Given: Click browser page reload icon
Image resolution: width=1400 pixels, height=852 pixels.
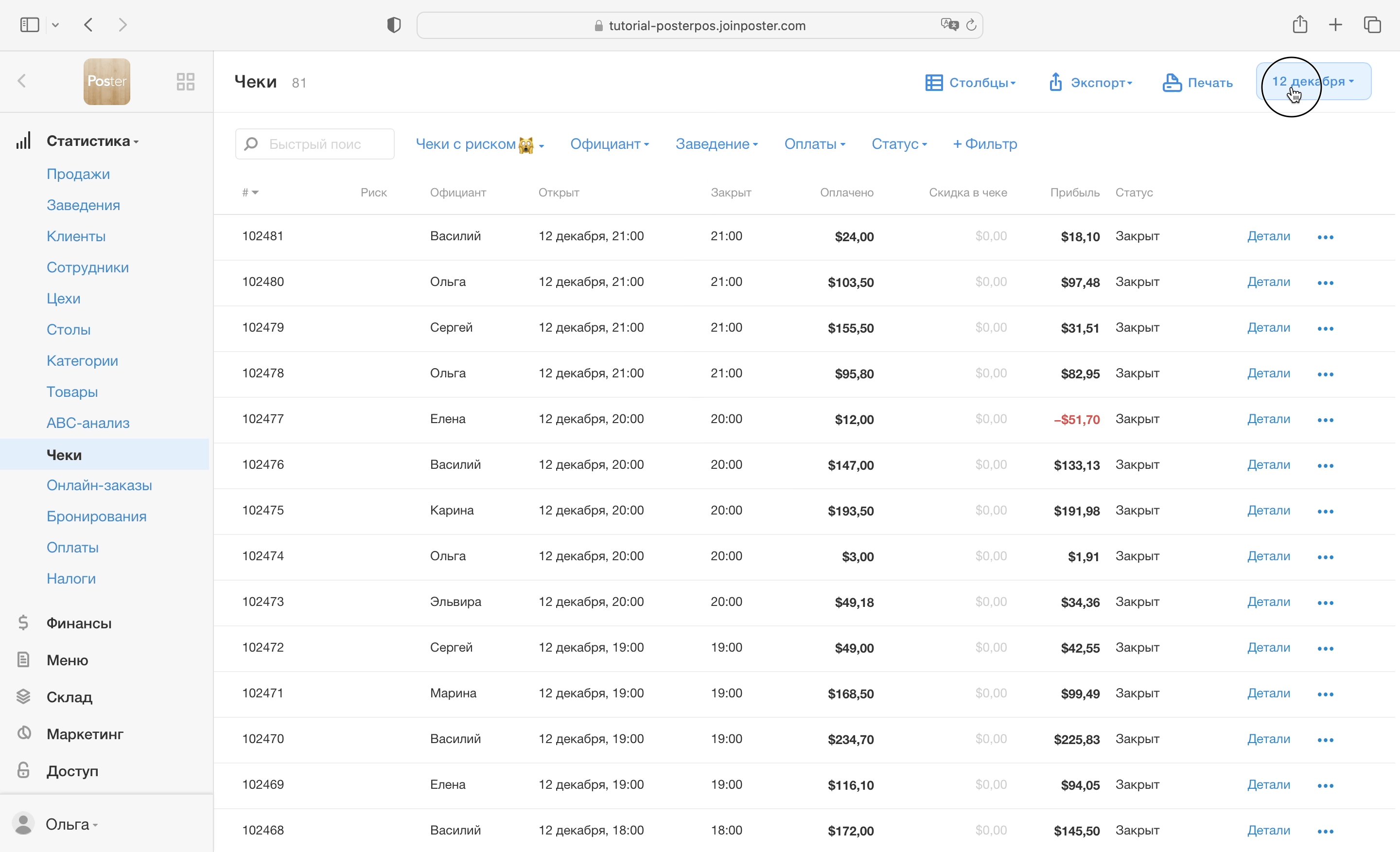Looking at the screenshot, I should [971, 25].
